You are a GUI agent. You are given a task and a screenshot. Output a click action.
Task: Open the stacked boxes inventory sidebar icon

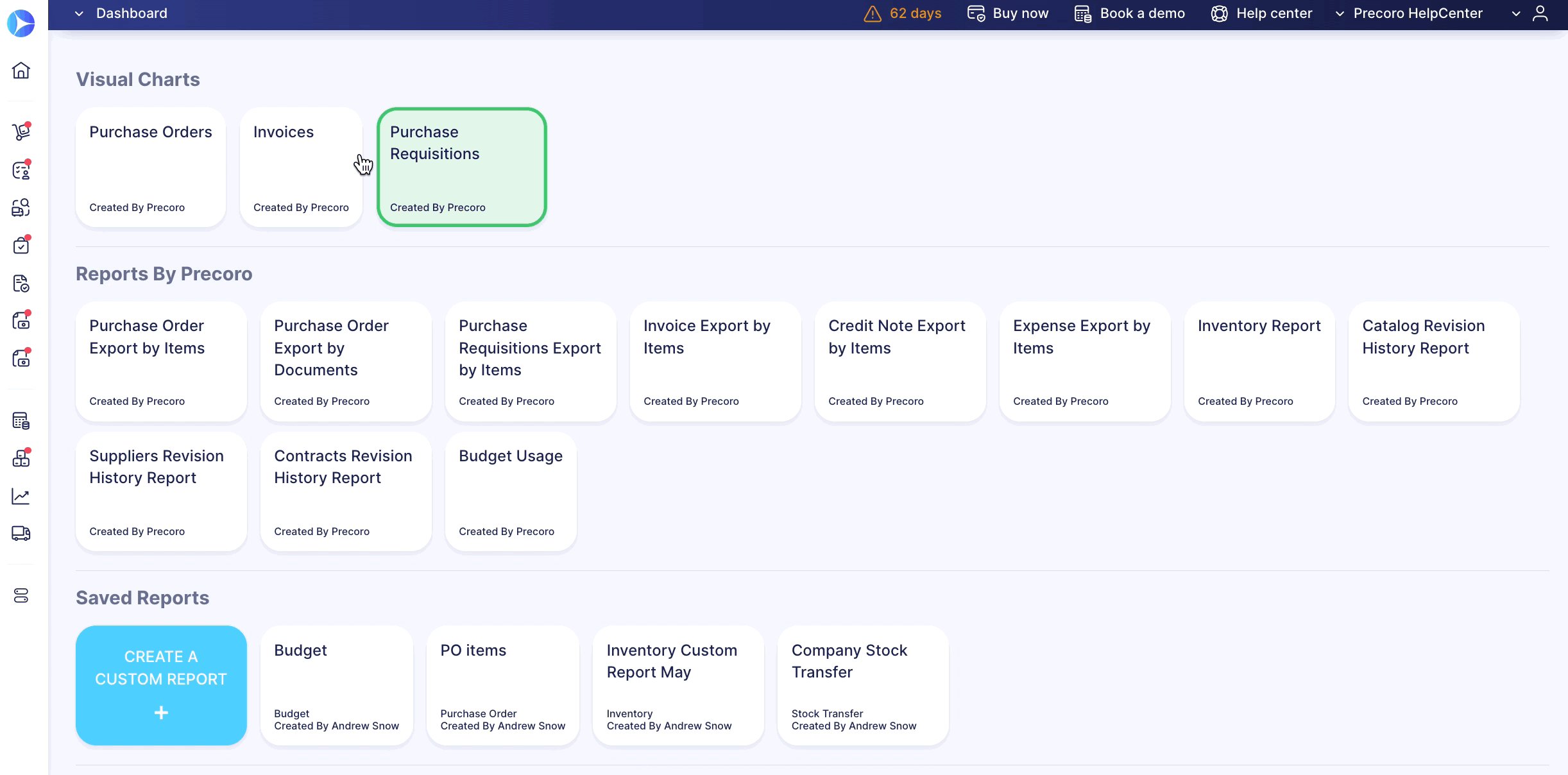[21, 458]
